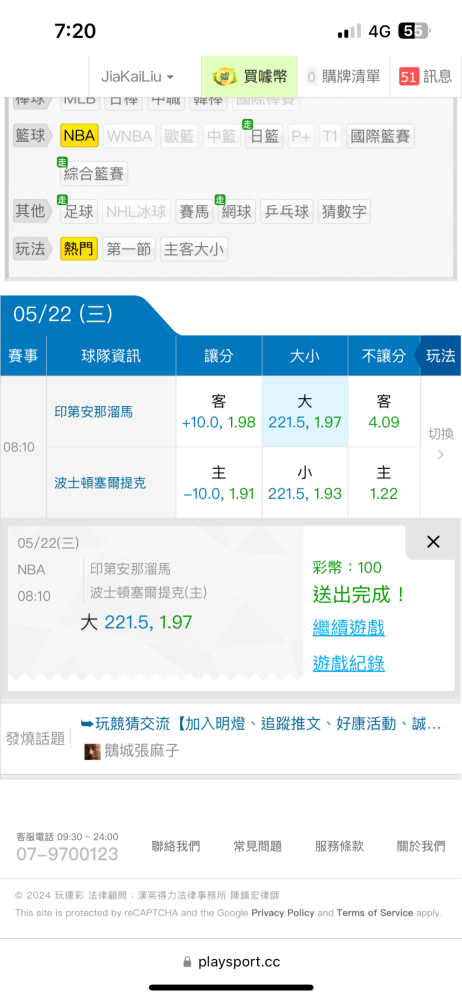The image size is (462, 1000).
Task: Tap the 7:20 clock in status bar
Action: (x=75, y=31)
